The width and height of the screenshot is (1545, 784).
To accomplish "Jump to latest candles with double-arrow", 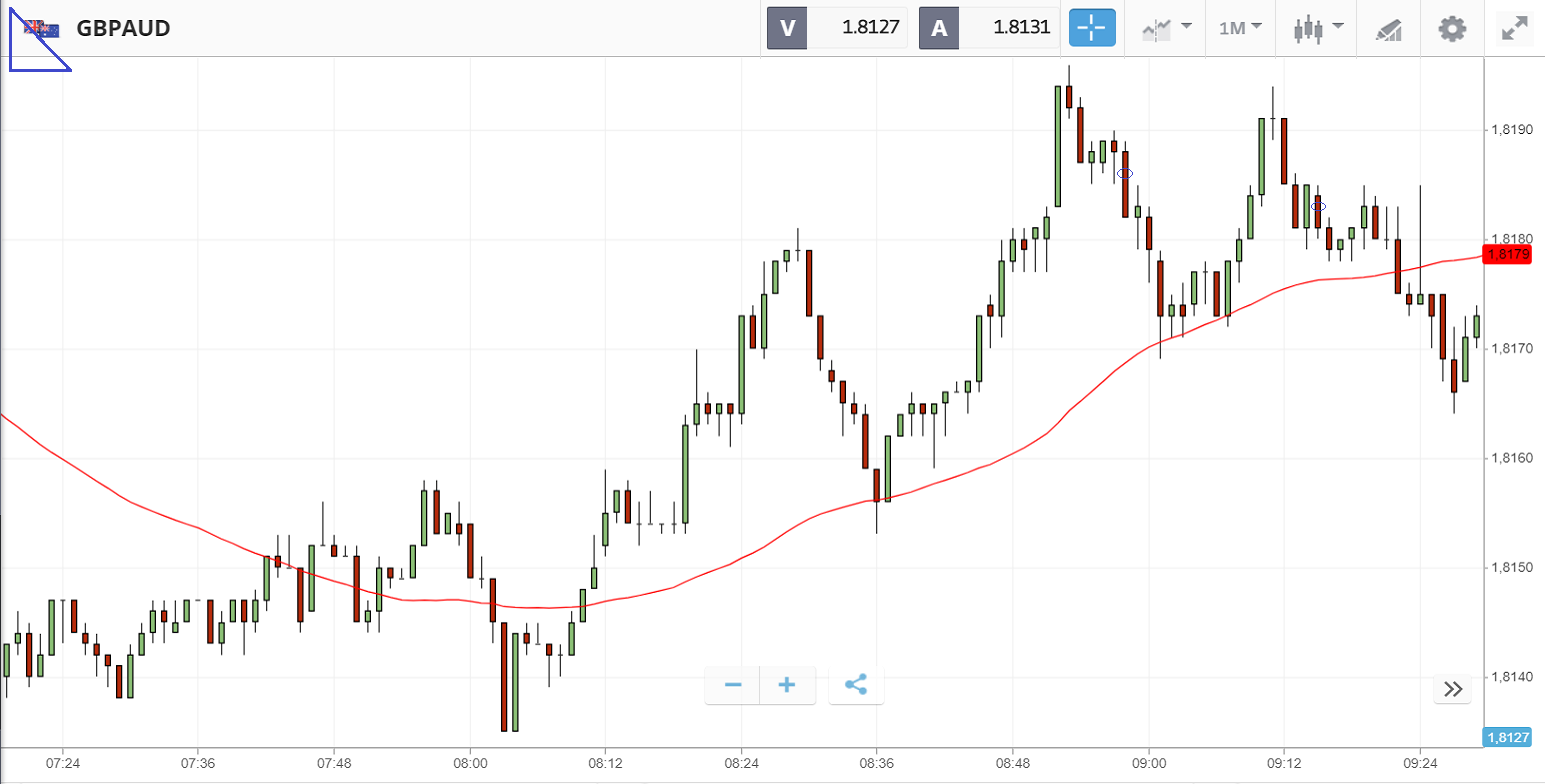I will (x=1454, y=689).
